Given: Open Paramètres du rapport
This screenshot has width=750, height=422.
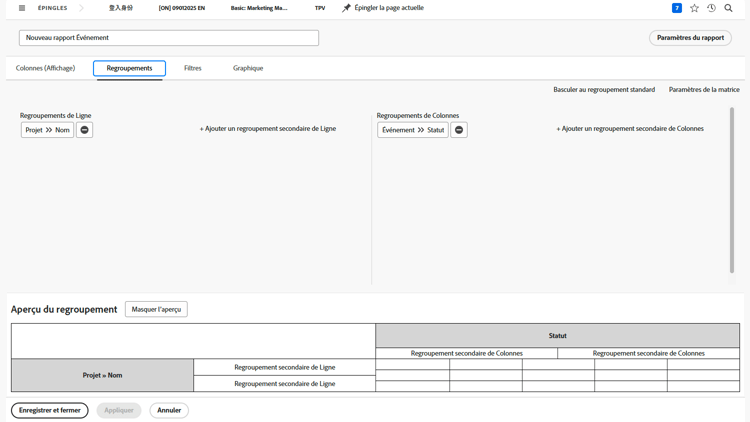Looking at the screenshot, I should click(690, 38).
